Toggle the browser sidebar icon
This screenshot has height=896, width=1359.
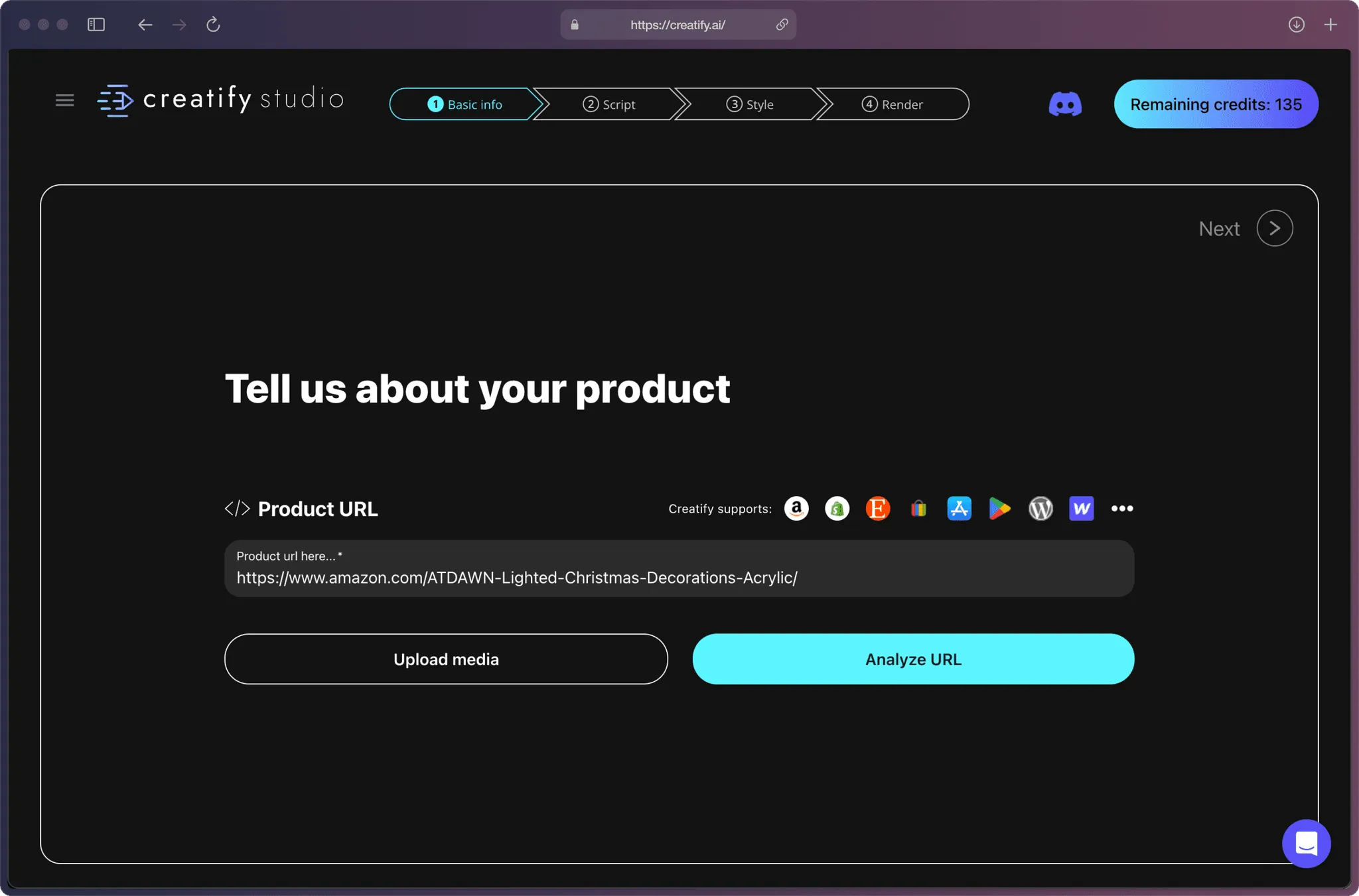[96, 25]
